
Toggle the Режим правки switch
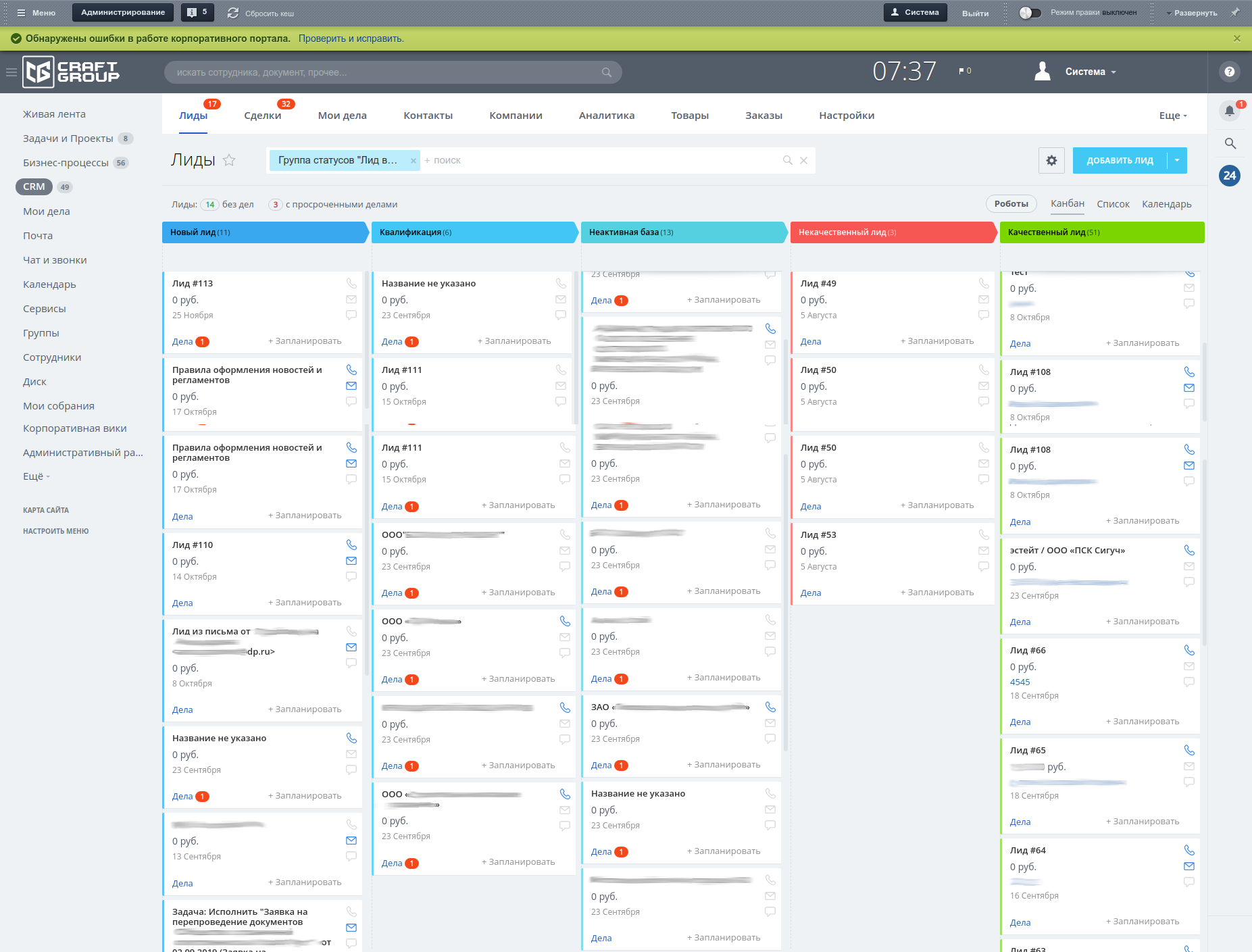1030,13
